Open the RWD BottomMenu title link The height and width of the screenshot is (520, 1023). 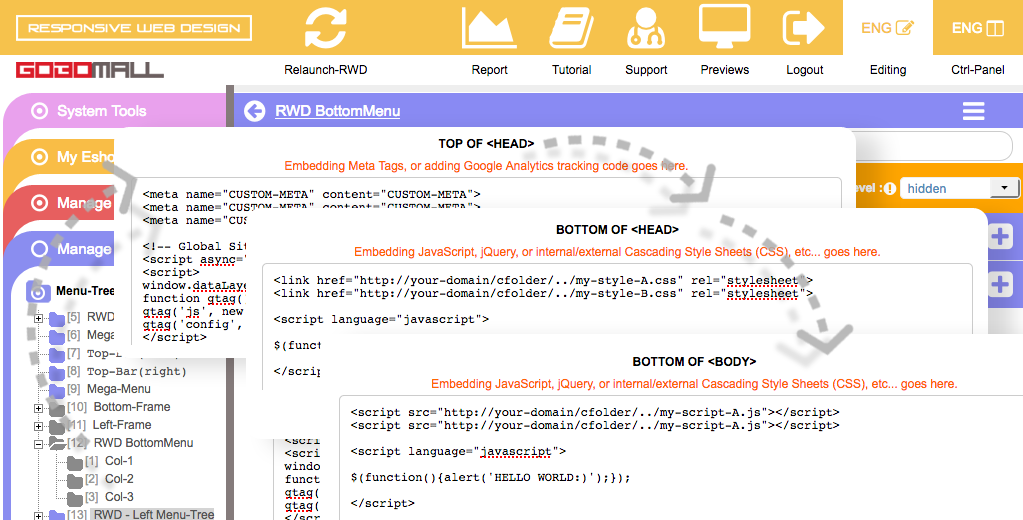click(337, 111)
